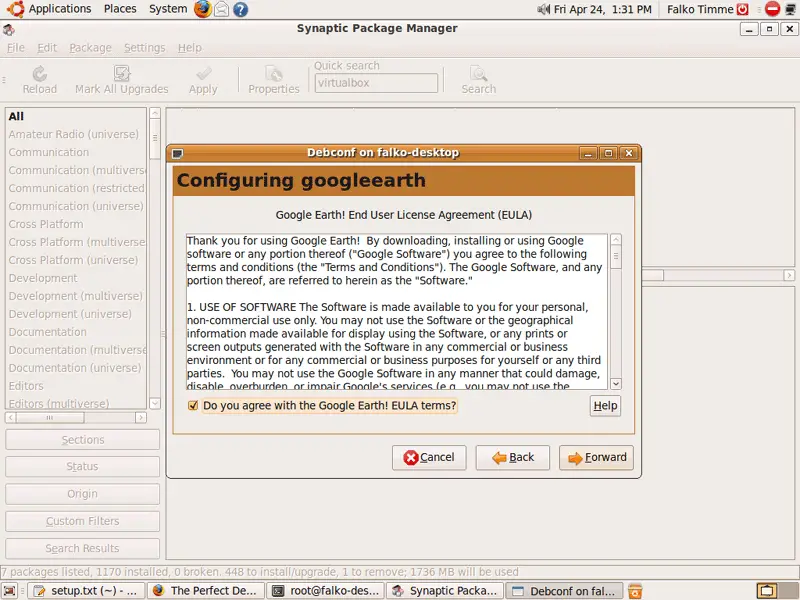Screen dimensions: 800x600
Task: Click the Falko Timme user menu
Action: [x=700, y=9]
